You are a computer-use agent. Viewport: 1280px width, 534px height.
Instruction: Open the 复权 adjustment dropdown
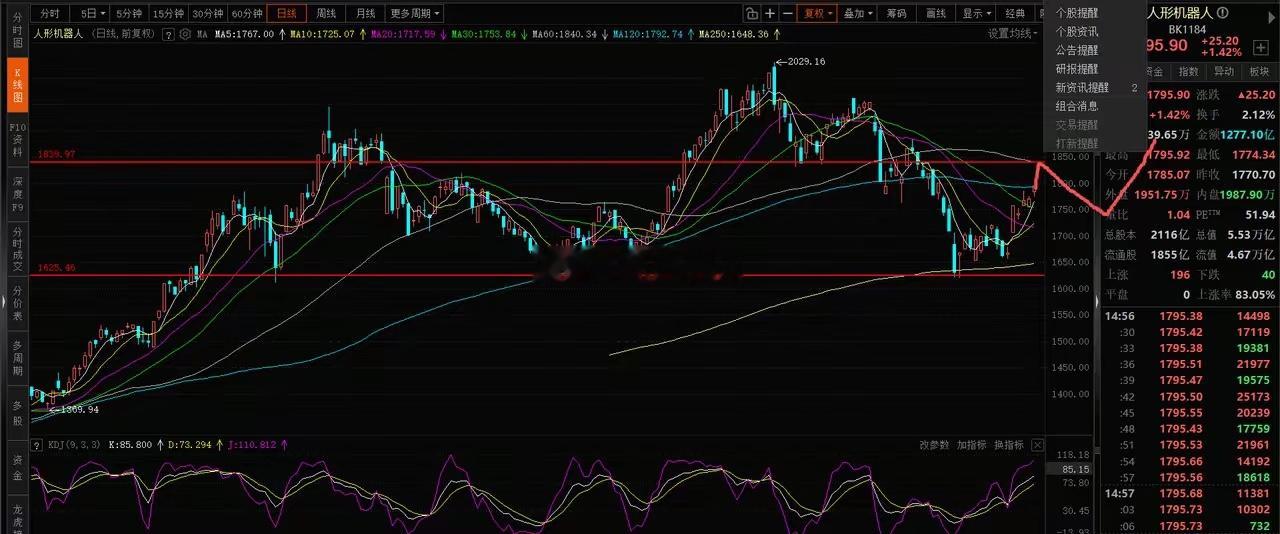[x=818, y=13]
